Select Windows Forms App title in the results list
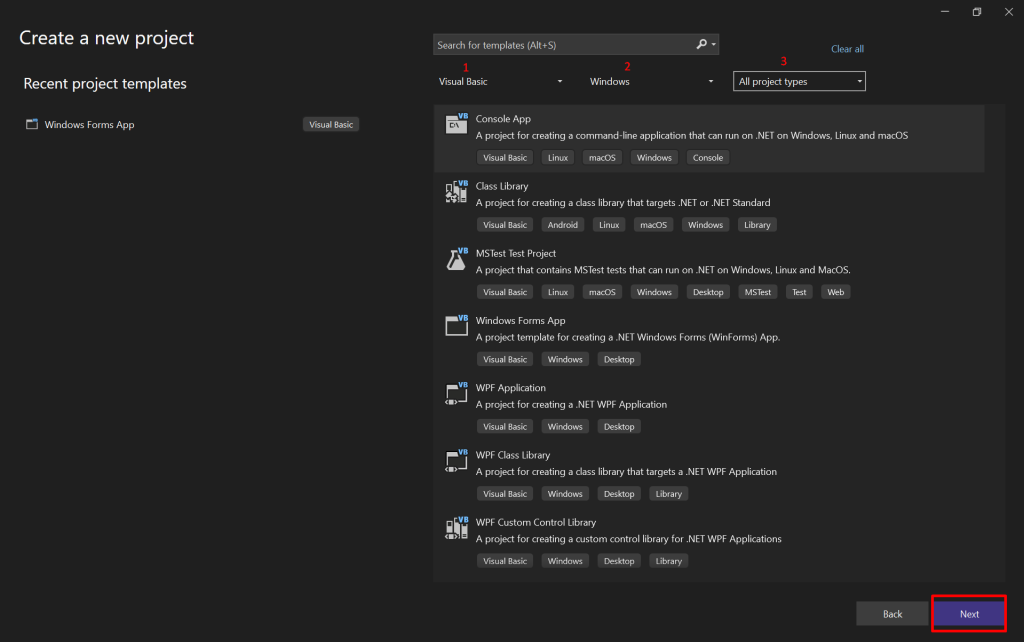The height and width of the screenshot is (642, 1024). tap(520, 321)
